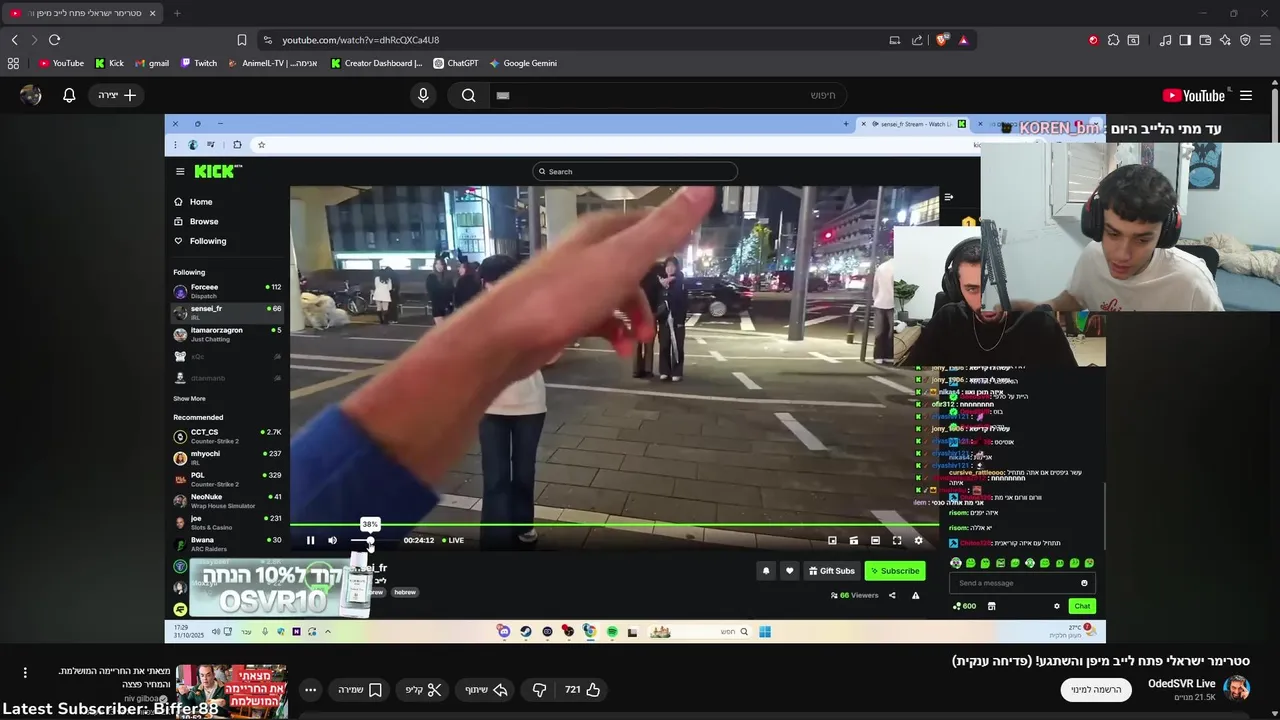
Task: Open the apps grid in bookmarks bar
Action: click(13, 63)
